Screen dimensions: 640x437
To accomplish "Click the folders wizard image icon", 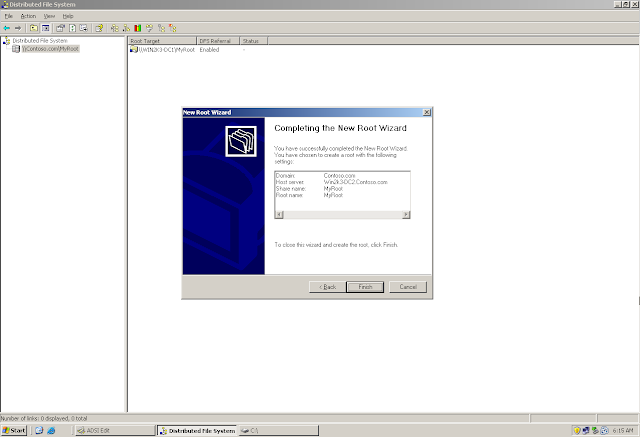I will [x=241, y=141].
